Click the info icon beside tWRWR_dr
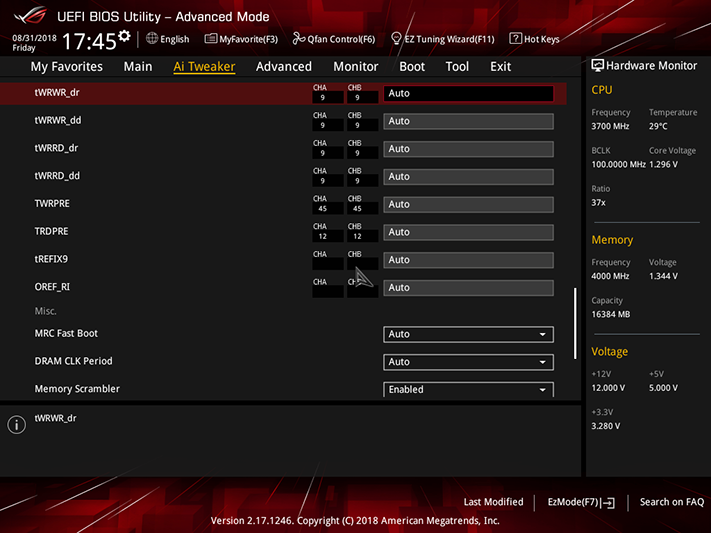 [x=17, y=425]
